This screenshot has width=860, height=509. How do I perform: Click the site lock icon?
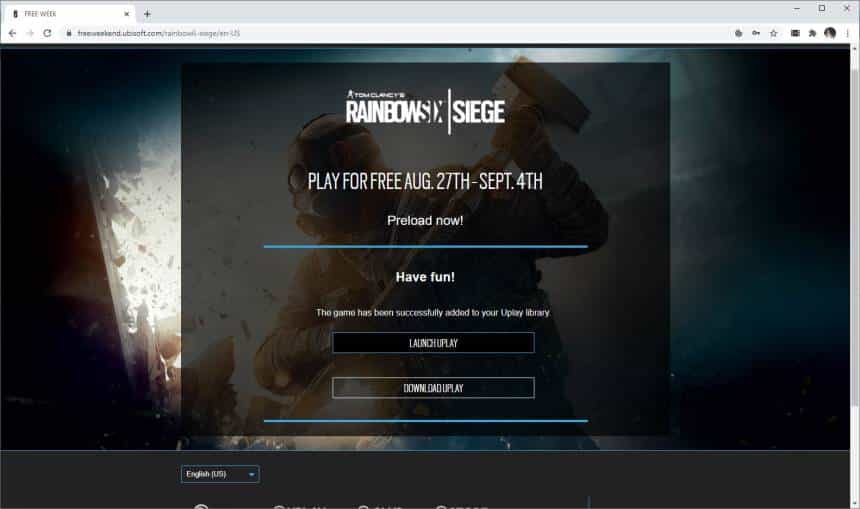(69, 33)
